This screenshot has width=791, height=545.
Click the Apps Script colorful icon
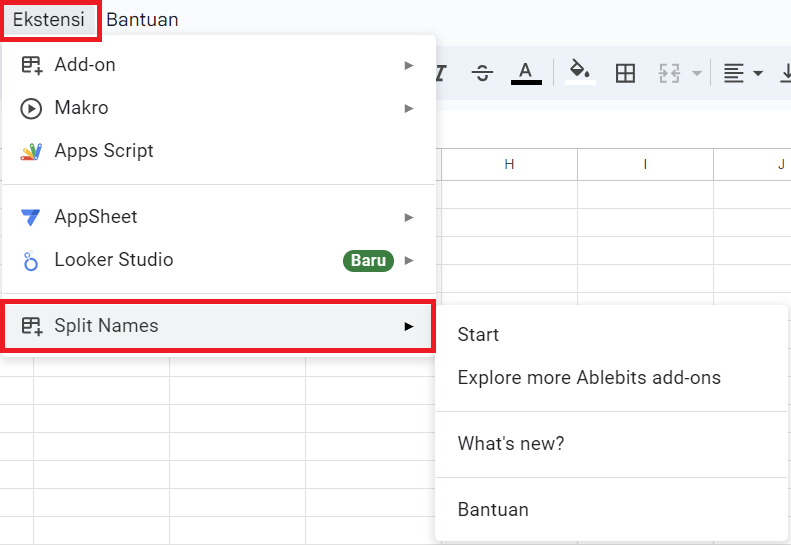click(x=31, y=151)
